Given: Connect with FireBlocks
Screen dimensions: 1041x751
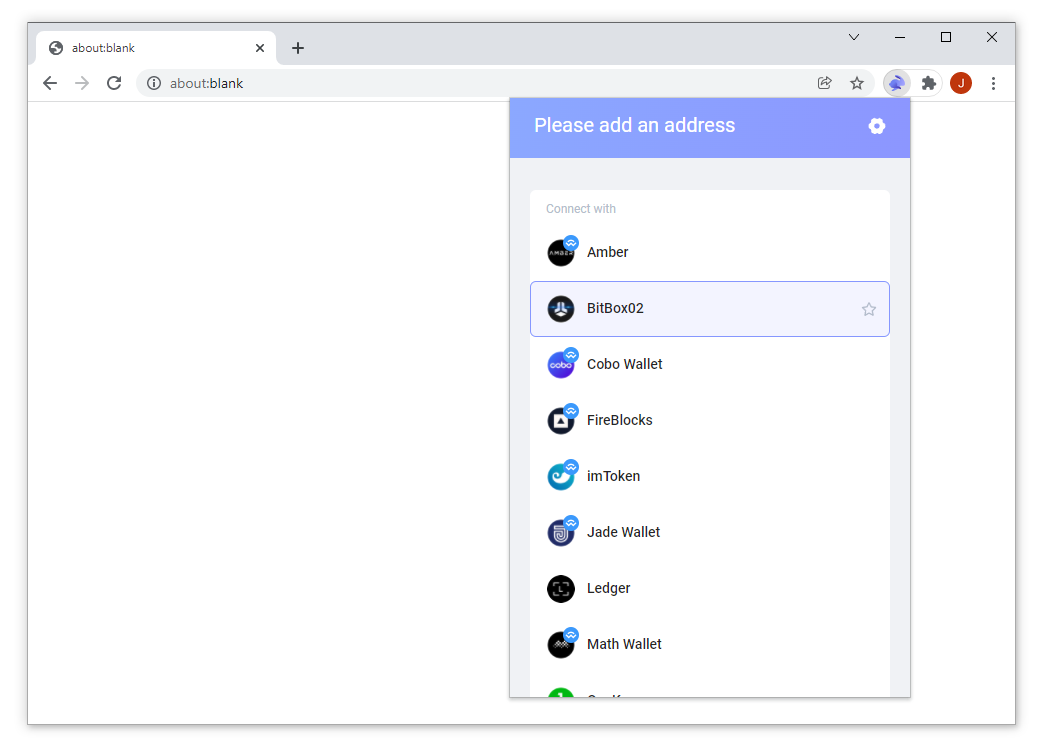Looking at the screenshot, I should coord(710,421).
